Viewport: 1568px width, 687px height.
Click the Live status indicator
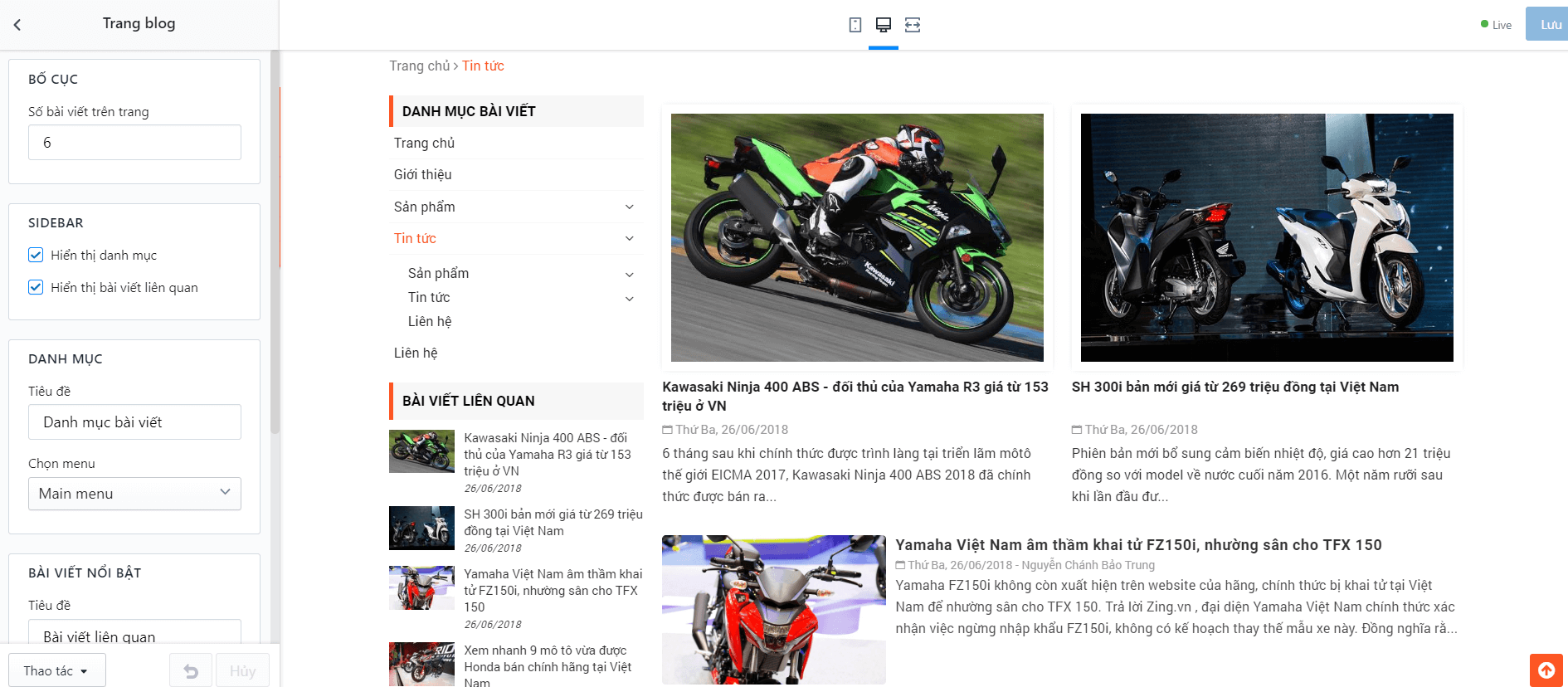pos(1496,25)
